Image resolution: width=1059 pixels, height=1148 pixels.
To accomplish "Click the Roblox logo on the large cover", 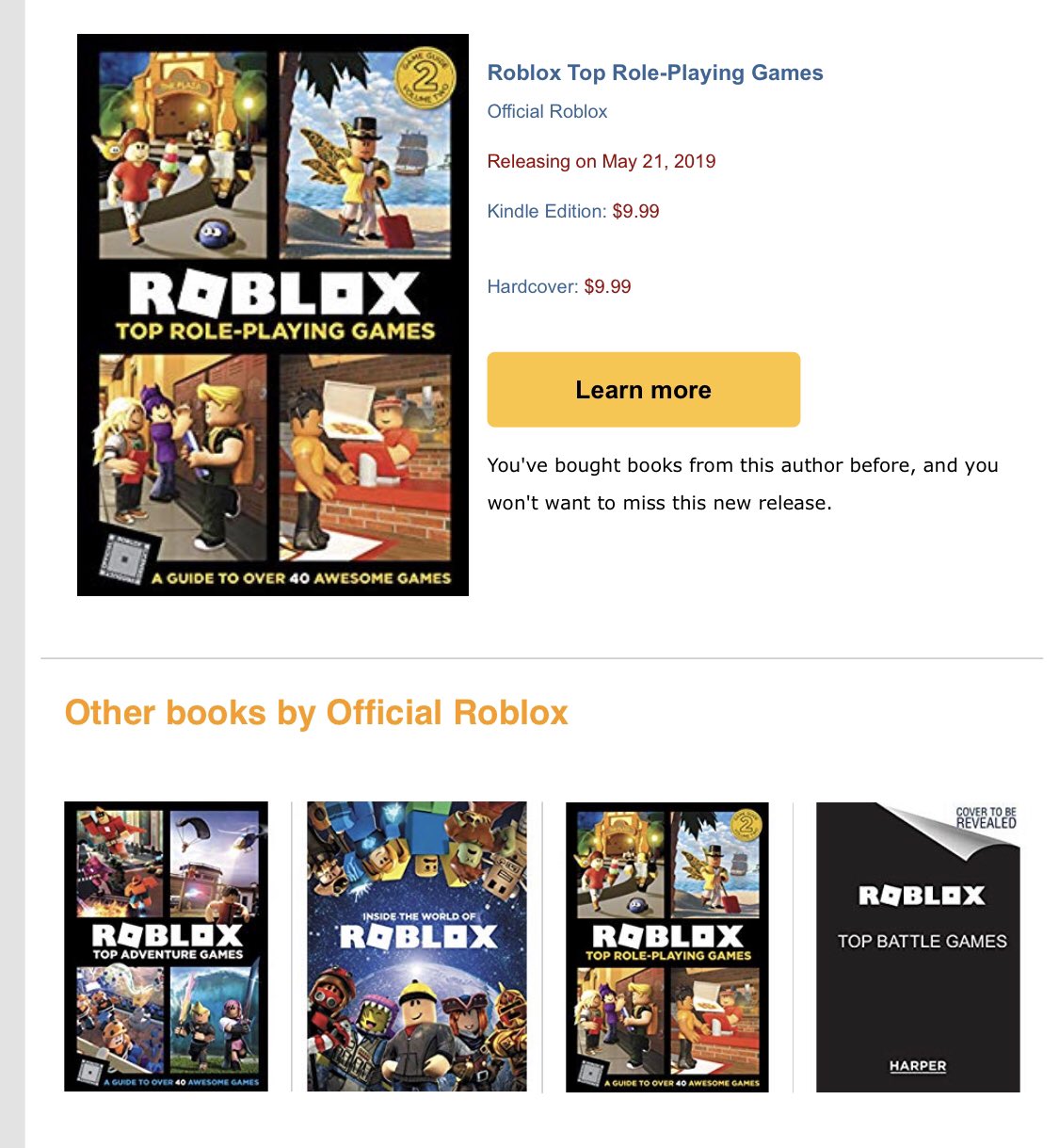I will pos(274,294).
